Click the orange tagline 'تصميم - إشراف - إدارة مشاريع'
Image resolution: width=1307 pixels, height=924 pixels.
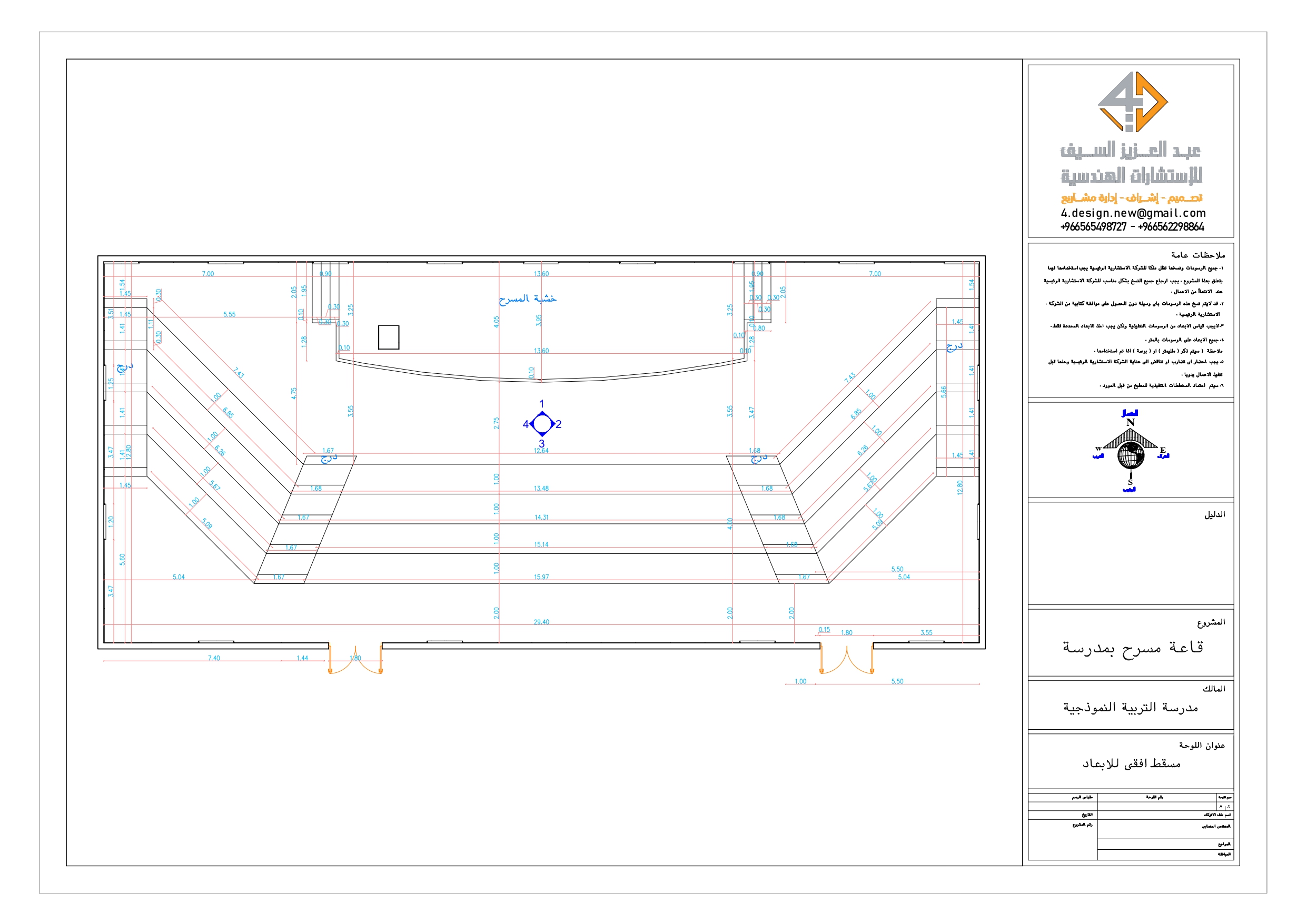click(1131, 197)
